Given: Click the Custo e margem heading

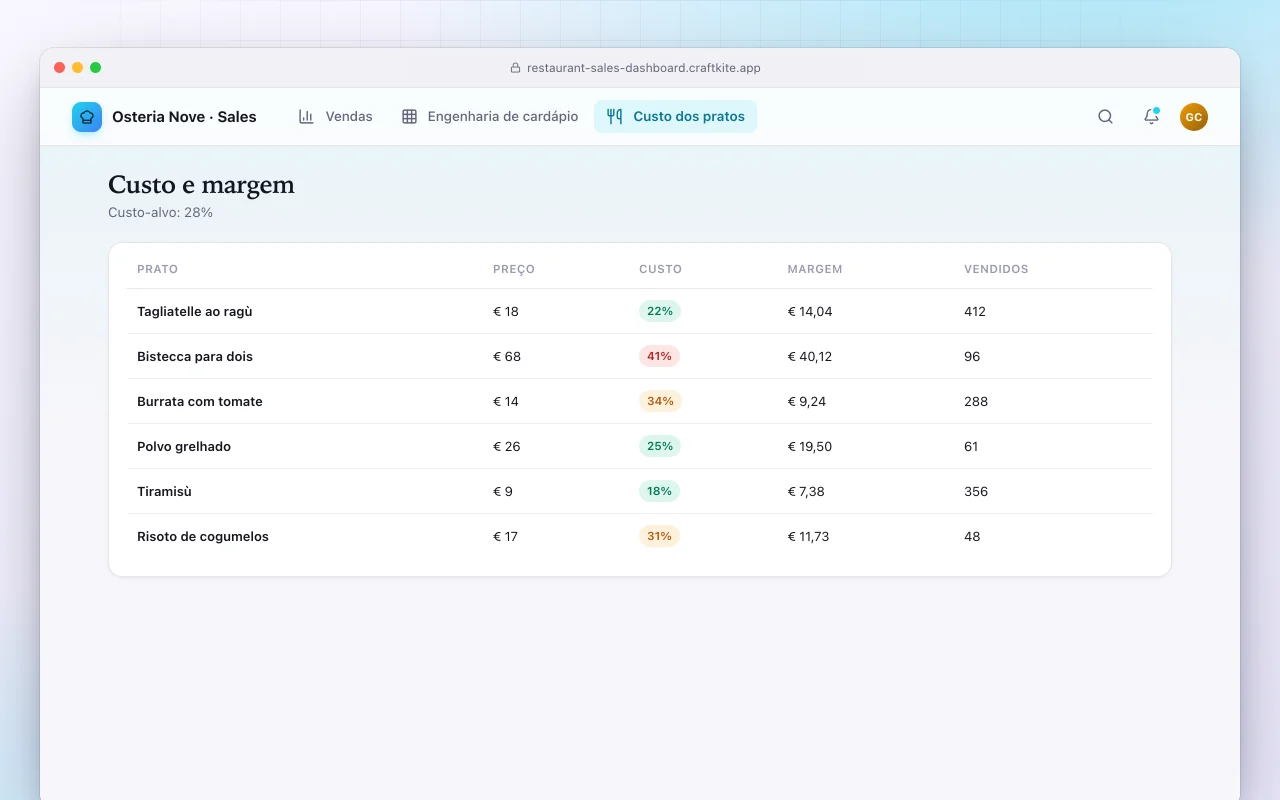Looking at the screenshot, I should coord(201,185).
